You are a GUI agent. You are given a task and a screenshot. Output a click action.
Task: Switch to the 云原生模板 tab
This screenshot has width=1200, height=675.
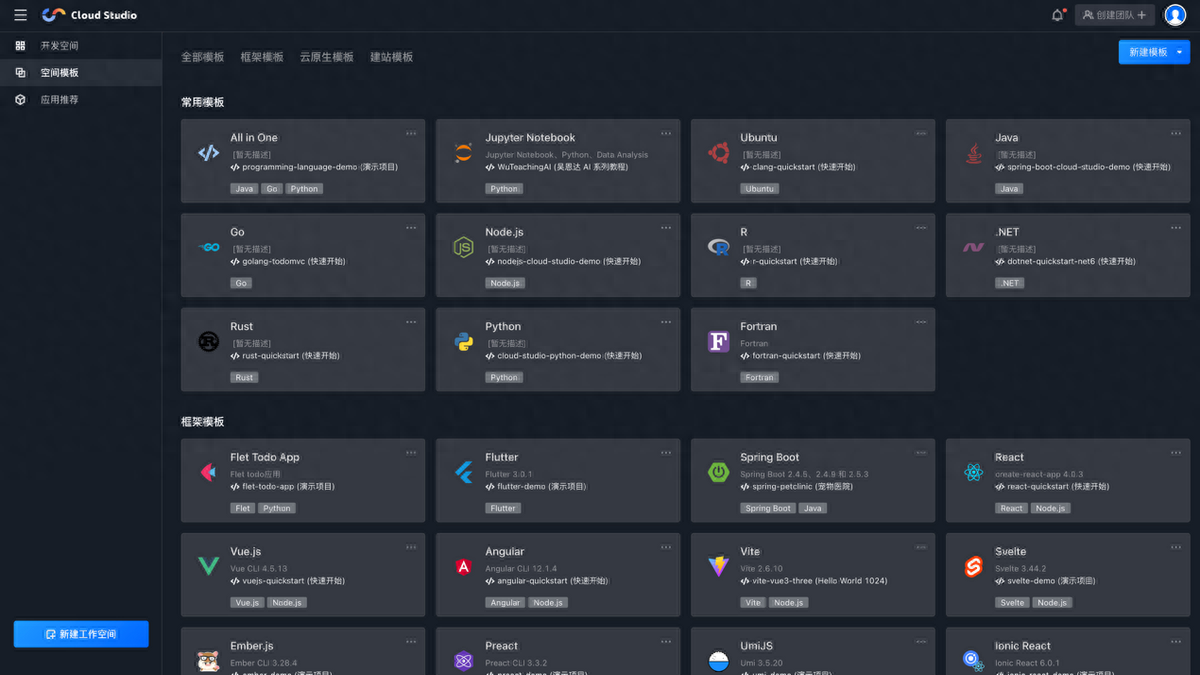click(327, 57)
